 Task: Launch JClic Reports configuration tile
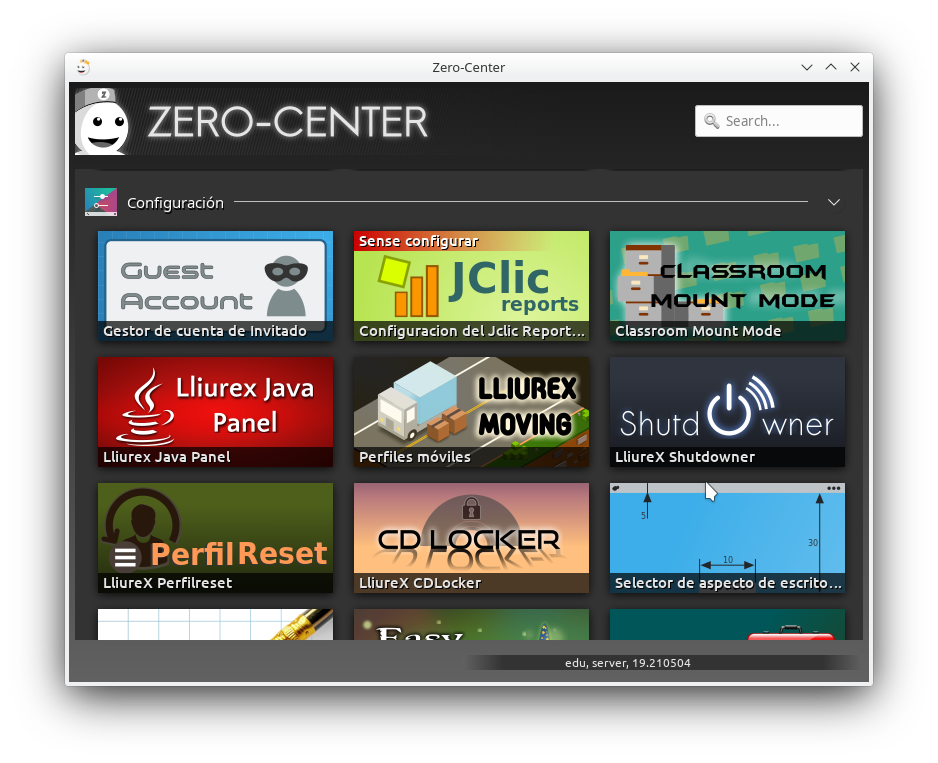(x=471, y=285)
